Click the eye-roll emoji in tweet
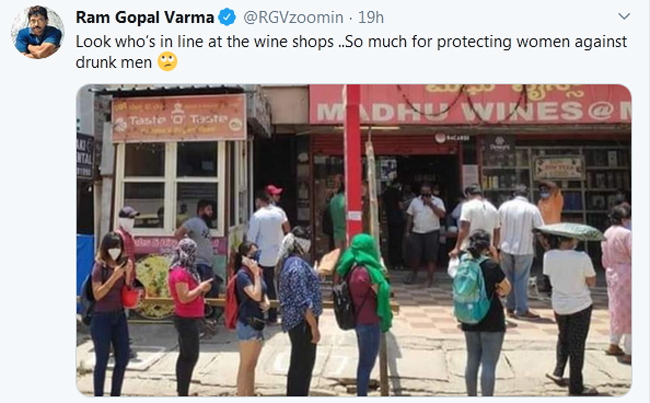This screenshot has height=403, width=650. (167, 62)
